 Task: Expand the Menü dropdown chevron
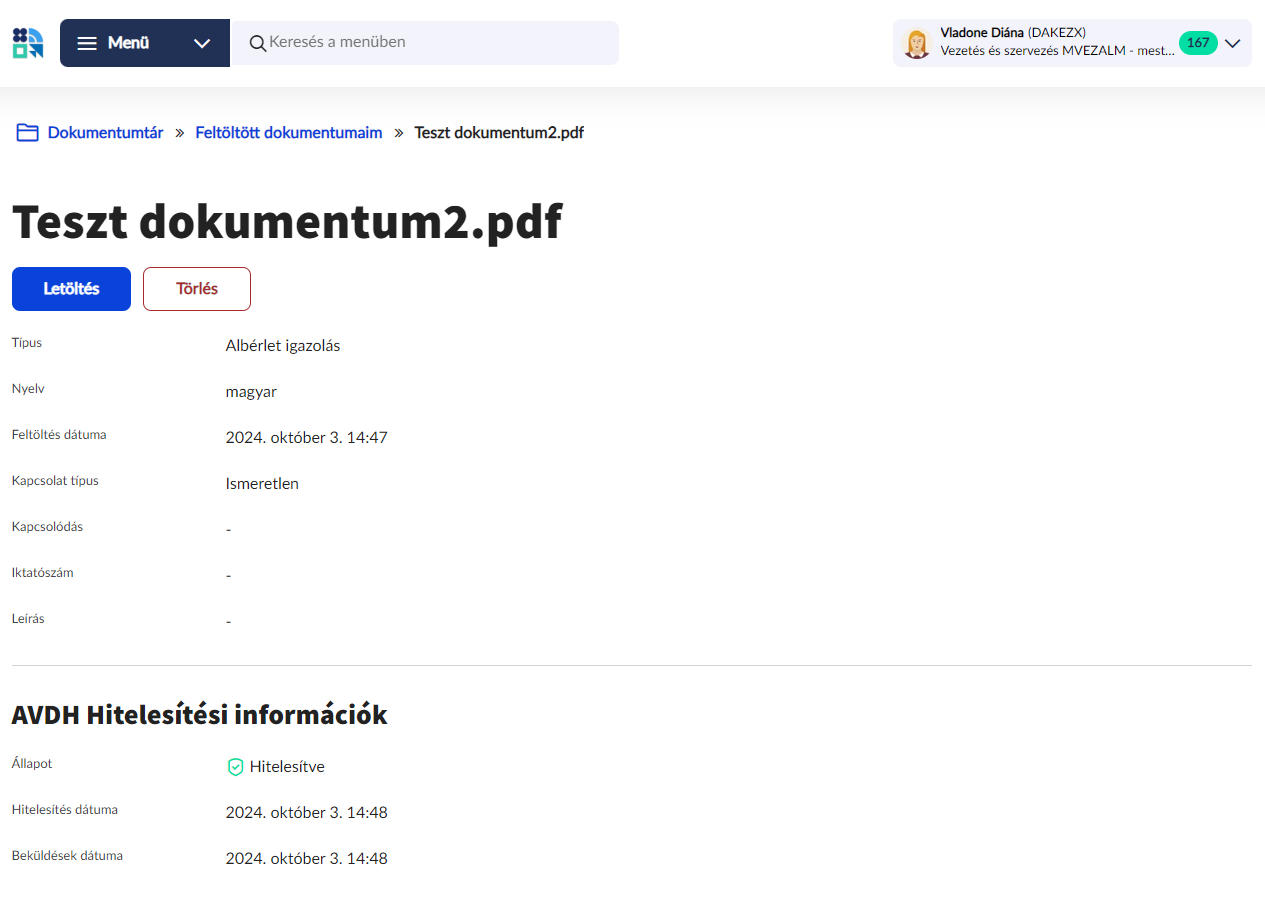click(x=202, y=43)
